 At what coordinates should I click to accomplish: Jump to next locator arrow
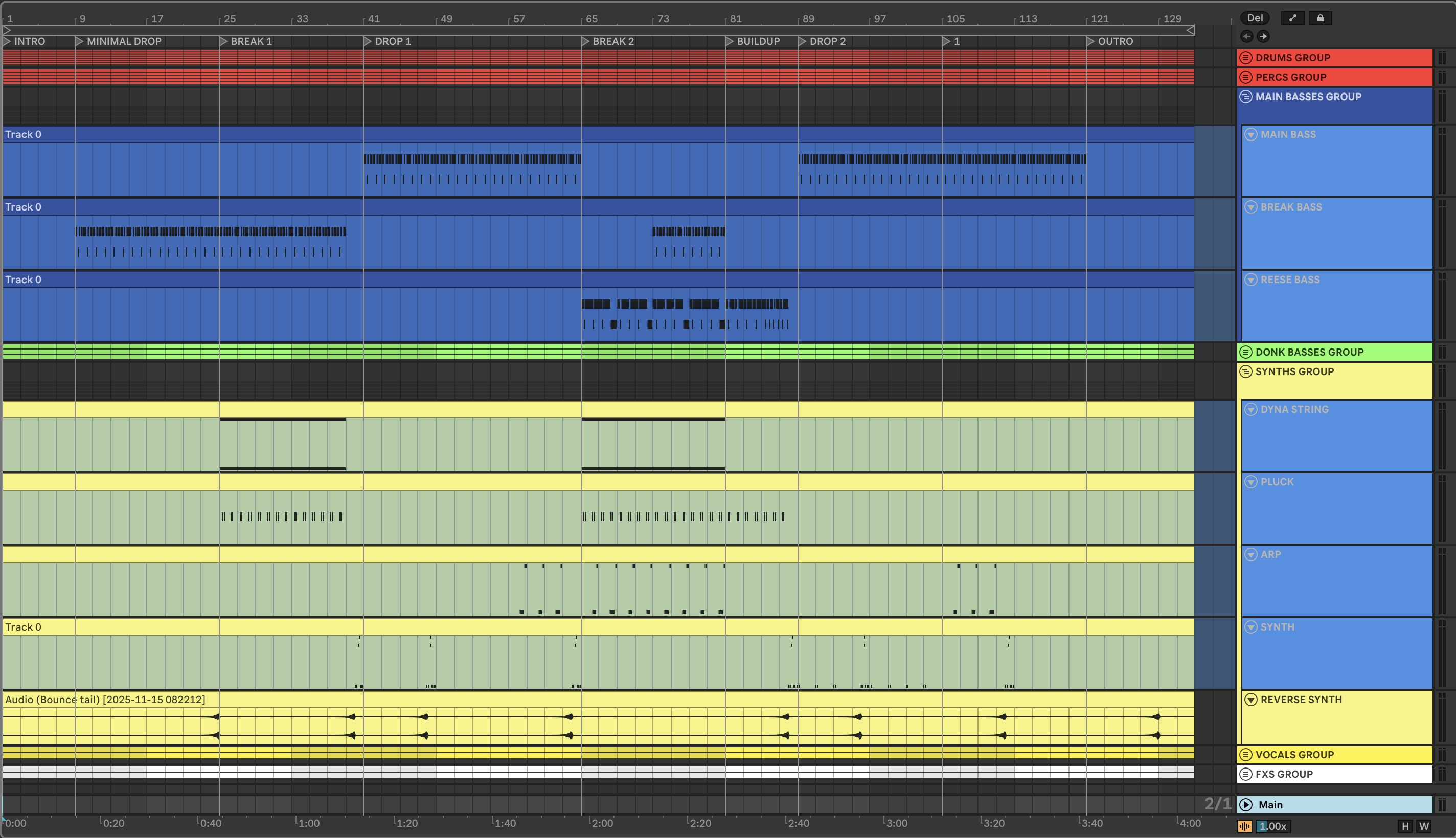click(1263, 36)
